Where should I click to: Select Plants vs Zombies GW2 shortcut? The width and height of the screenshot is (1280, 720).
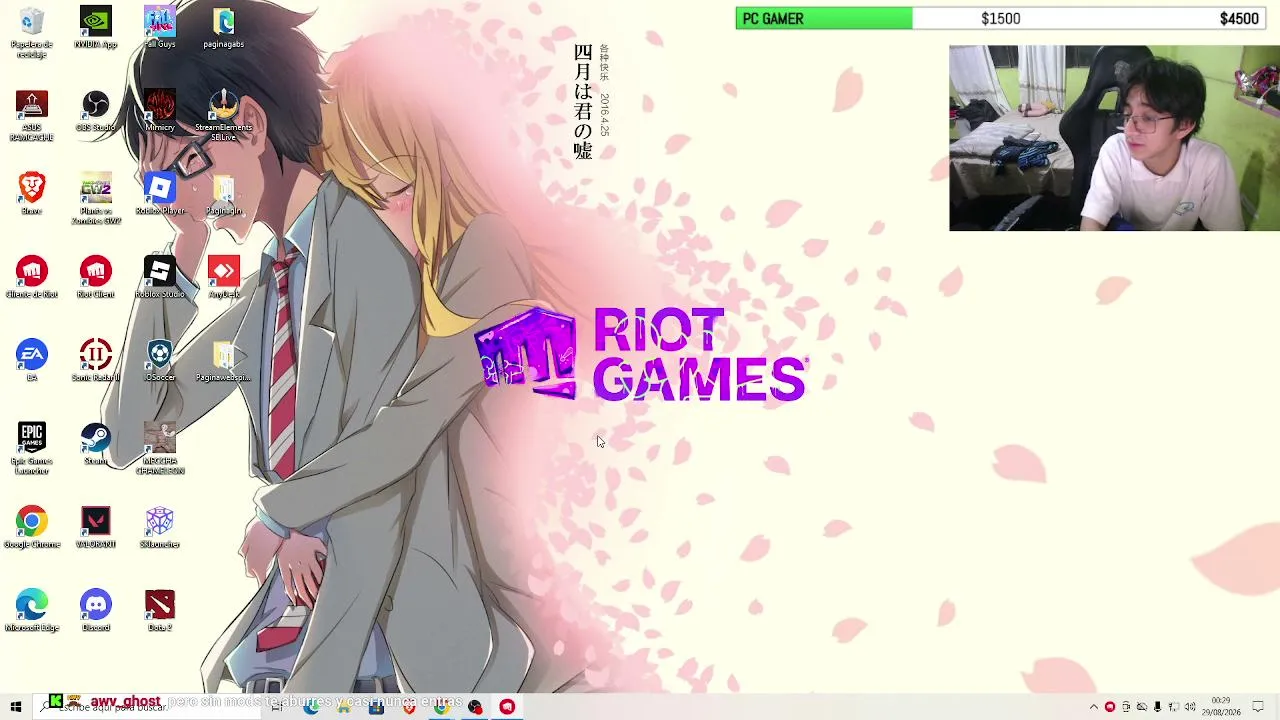tap(96, 198)
